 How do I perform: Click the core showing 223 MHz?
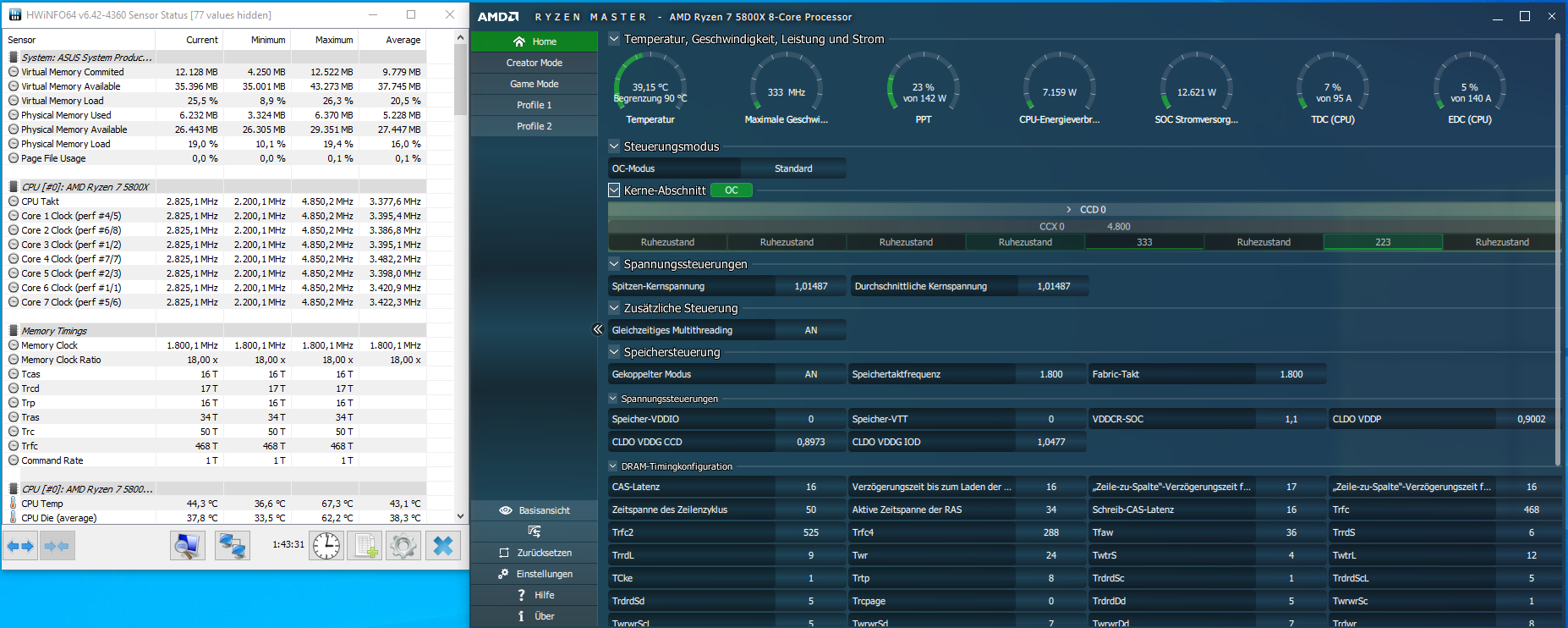coord(1383,242)
